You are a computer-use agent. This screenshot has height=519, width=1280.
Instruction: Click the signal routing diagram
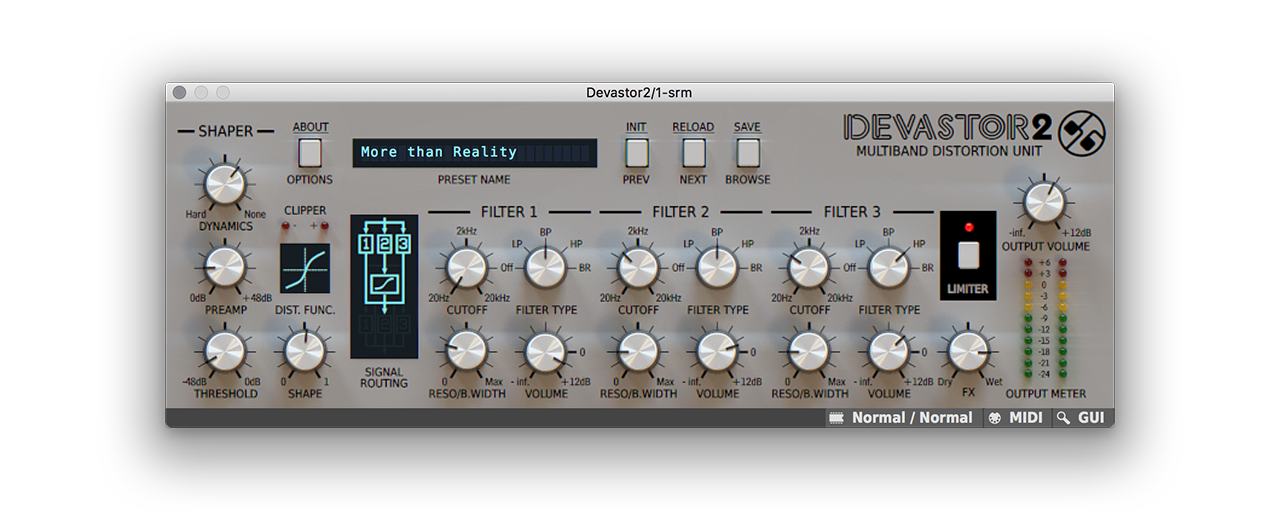click(385, 286)
